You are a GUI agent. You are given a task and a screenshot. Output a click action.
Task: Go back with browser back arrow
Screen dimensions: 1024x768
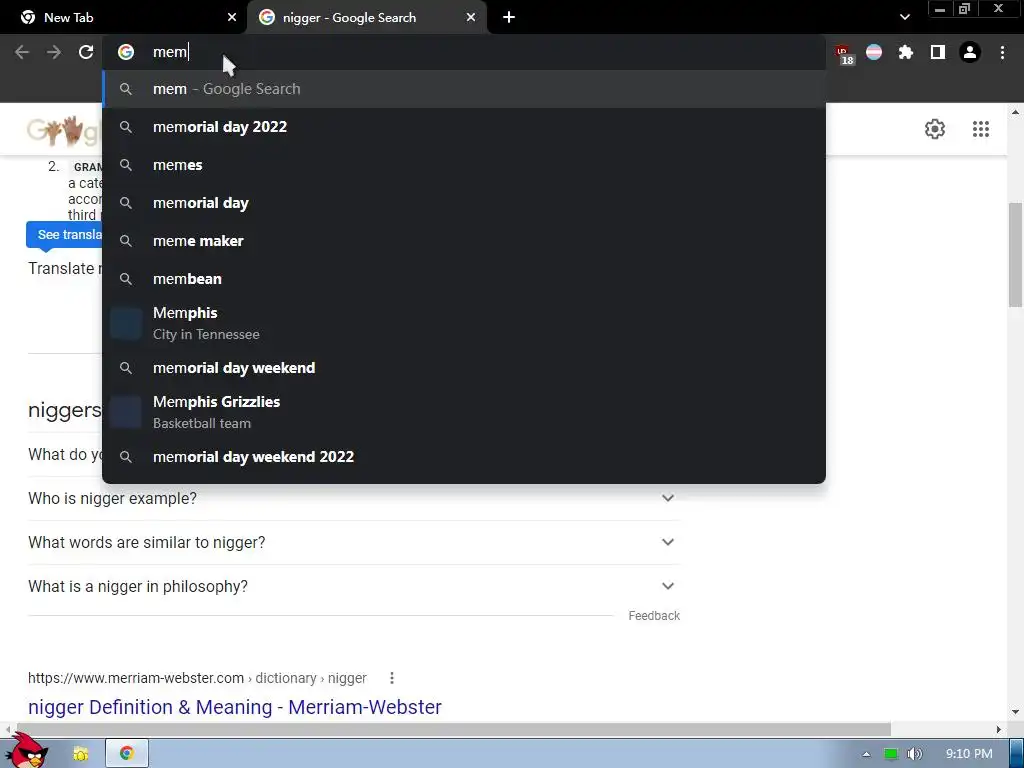[x=22, y=52]
